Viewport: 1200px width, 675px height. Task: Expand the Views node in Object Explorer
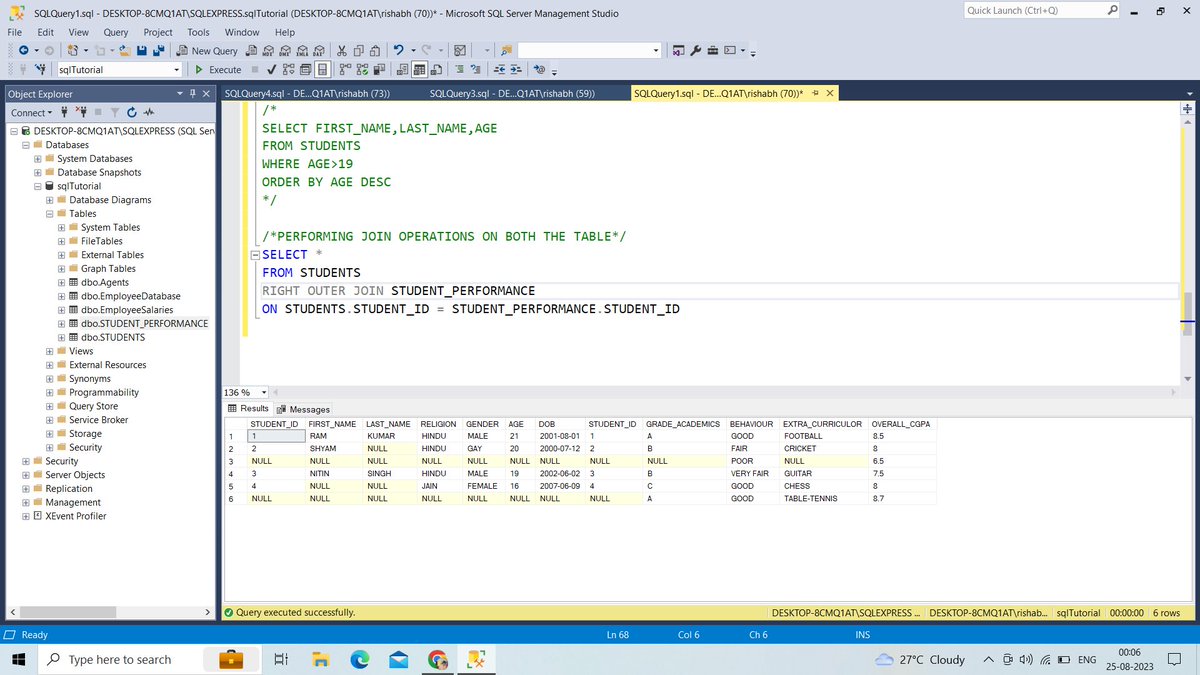(49, 351)
